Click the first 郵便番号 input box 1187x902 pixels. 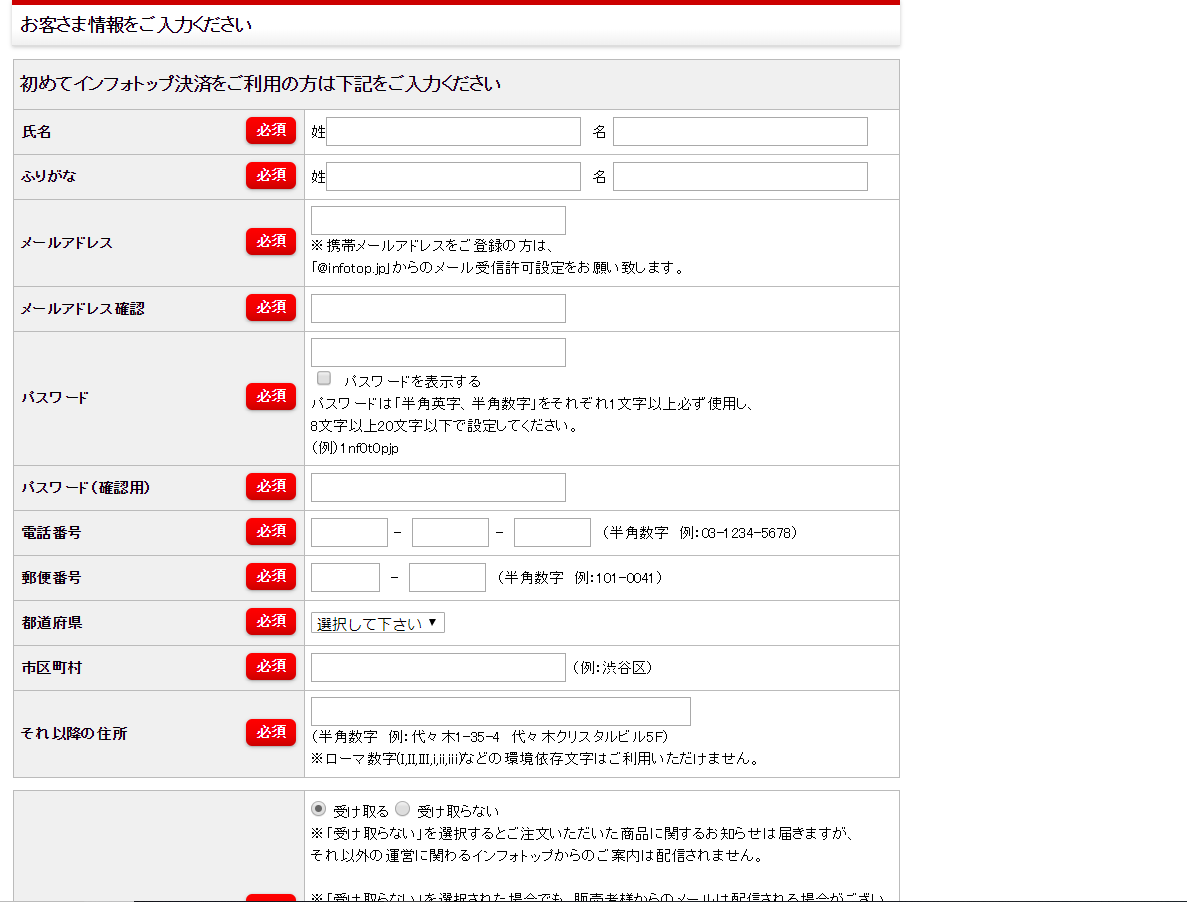tap(345, 577)
